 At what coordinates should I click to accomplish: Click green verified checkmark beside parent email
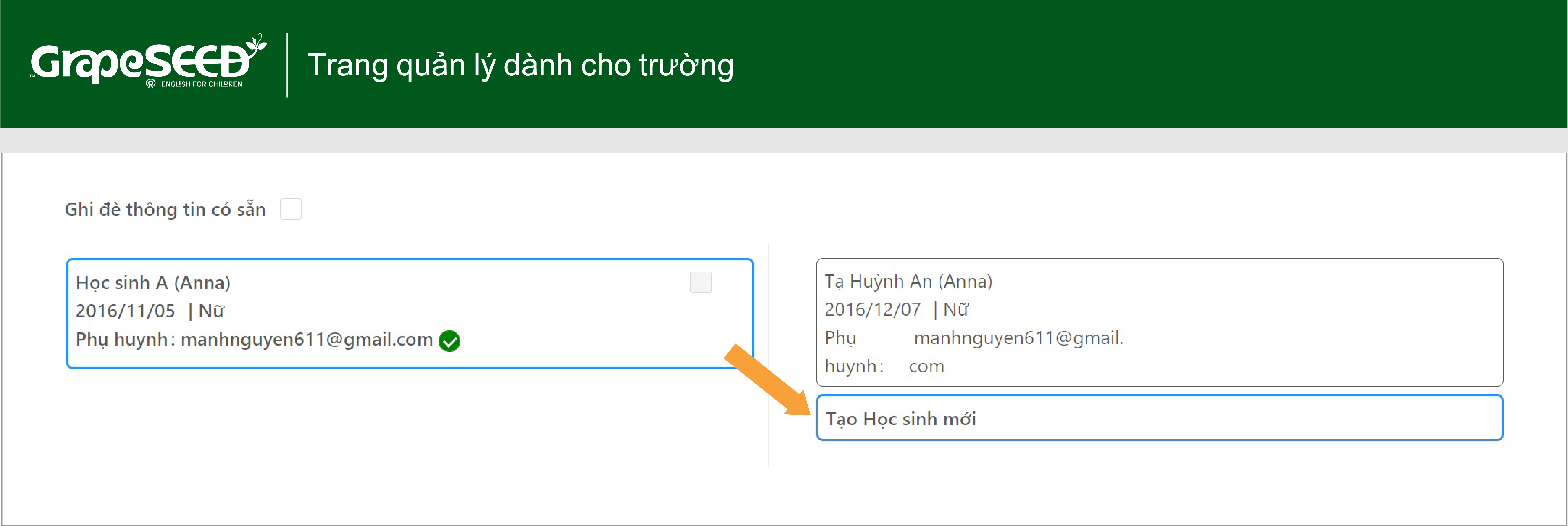[449, 341]
